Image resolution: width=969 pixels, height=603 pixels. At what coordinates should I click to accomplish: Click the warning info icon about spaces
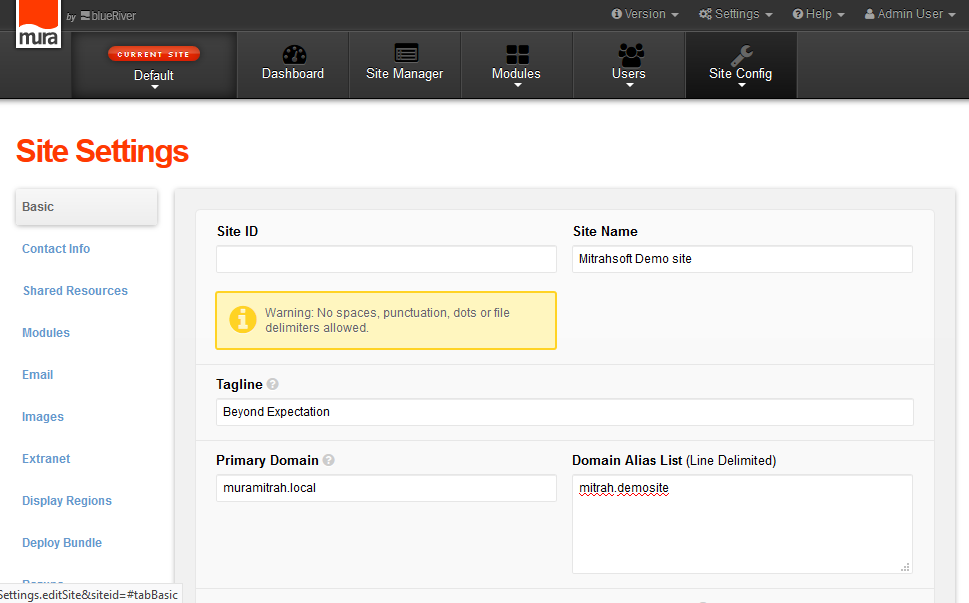pos(243,319)
